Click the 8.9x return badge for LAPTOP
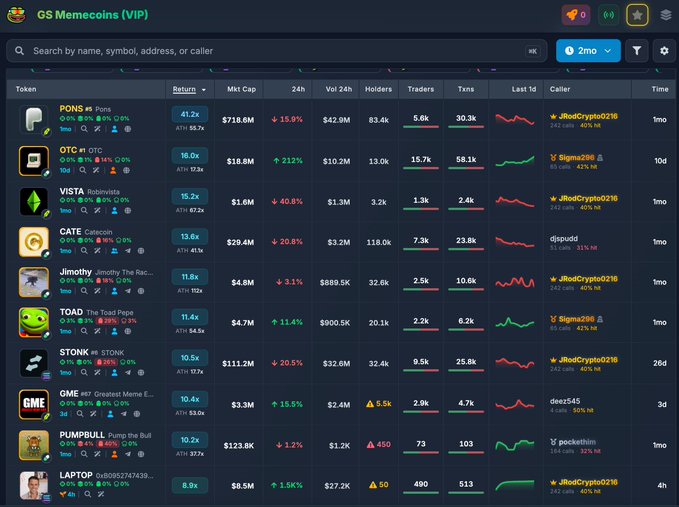This screenshot has height=507, width=679. 190,485
